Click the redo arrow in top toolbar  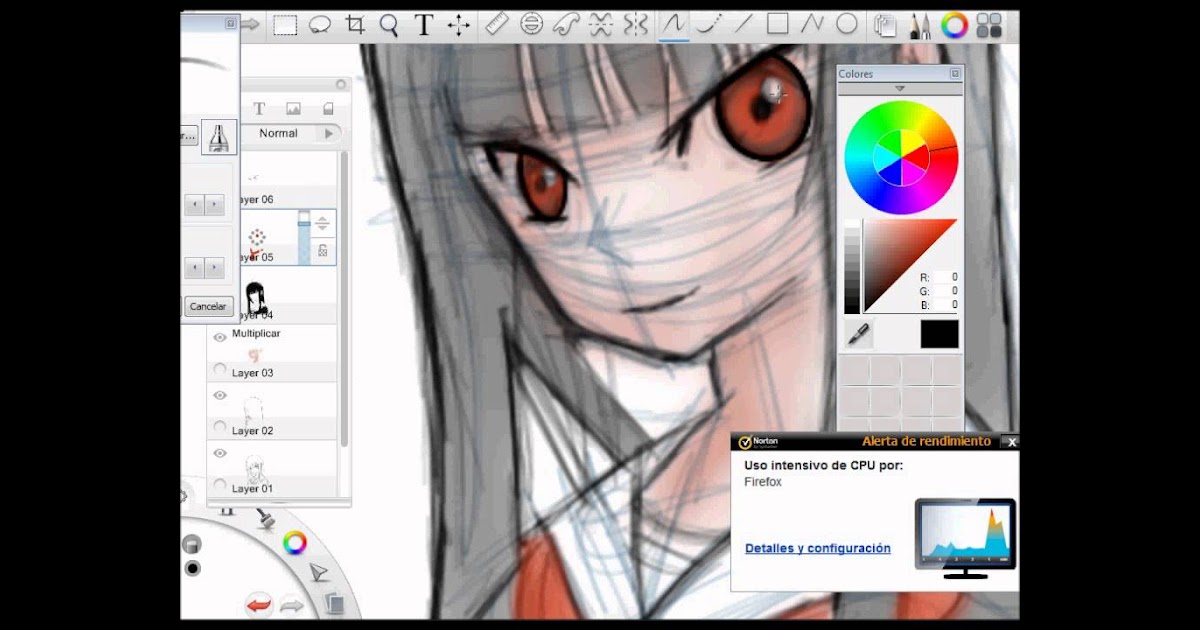pos(250,23)
